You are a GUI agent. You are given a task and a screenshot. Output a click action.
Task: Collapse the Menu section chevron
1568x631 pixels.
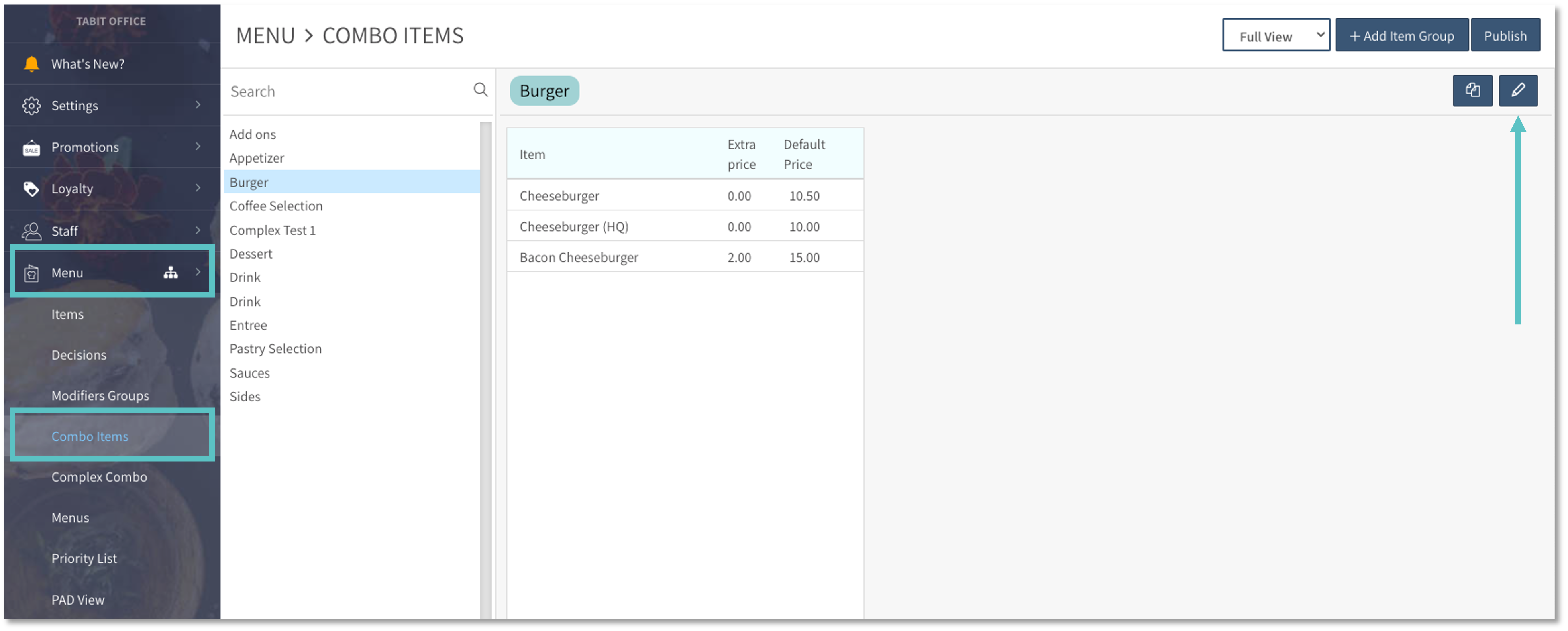tap(198, 272)
